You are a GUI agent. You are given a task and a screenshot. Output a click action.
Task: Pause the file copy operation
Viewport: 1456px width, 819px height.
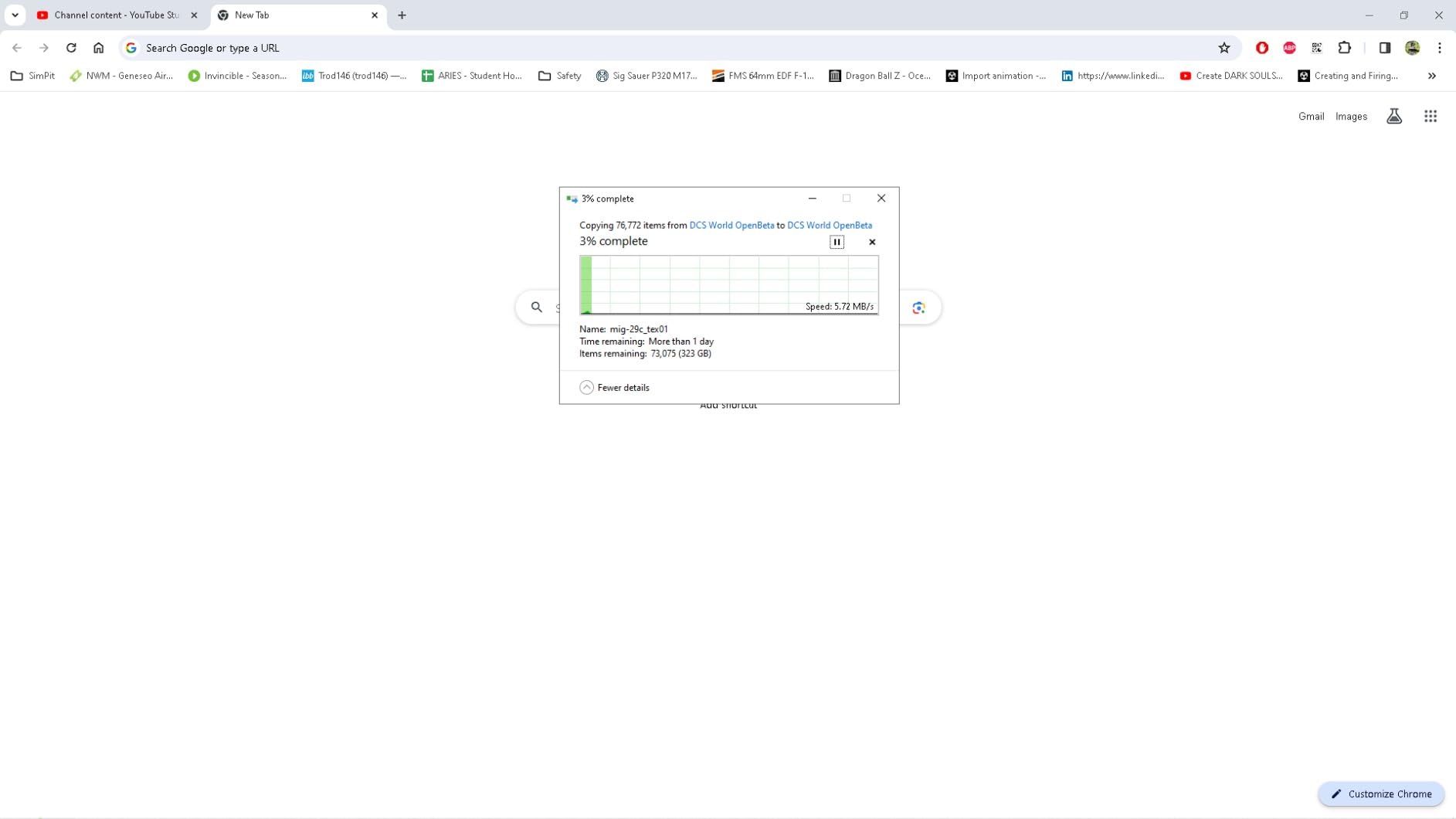click(x=837, y=242)
